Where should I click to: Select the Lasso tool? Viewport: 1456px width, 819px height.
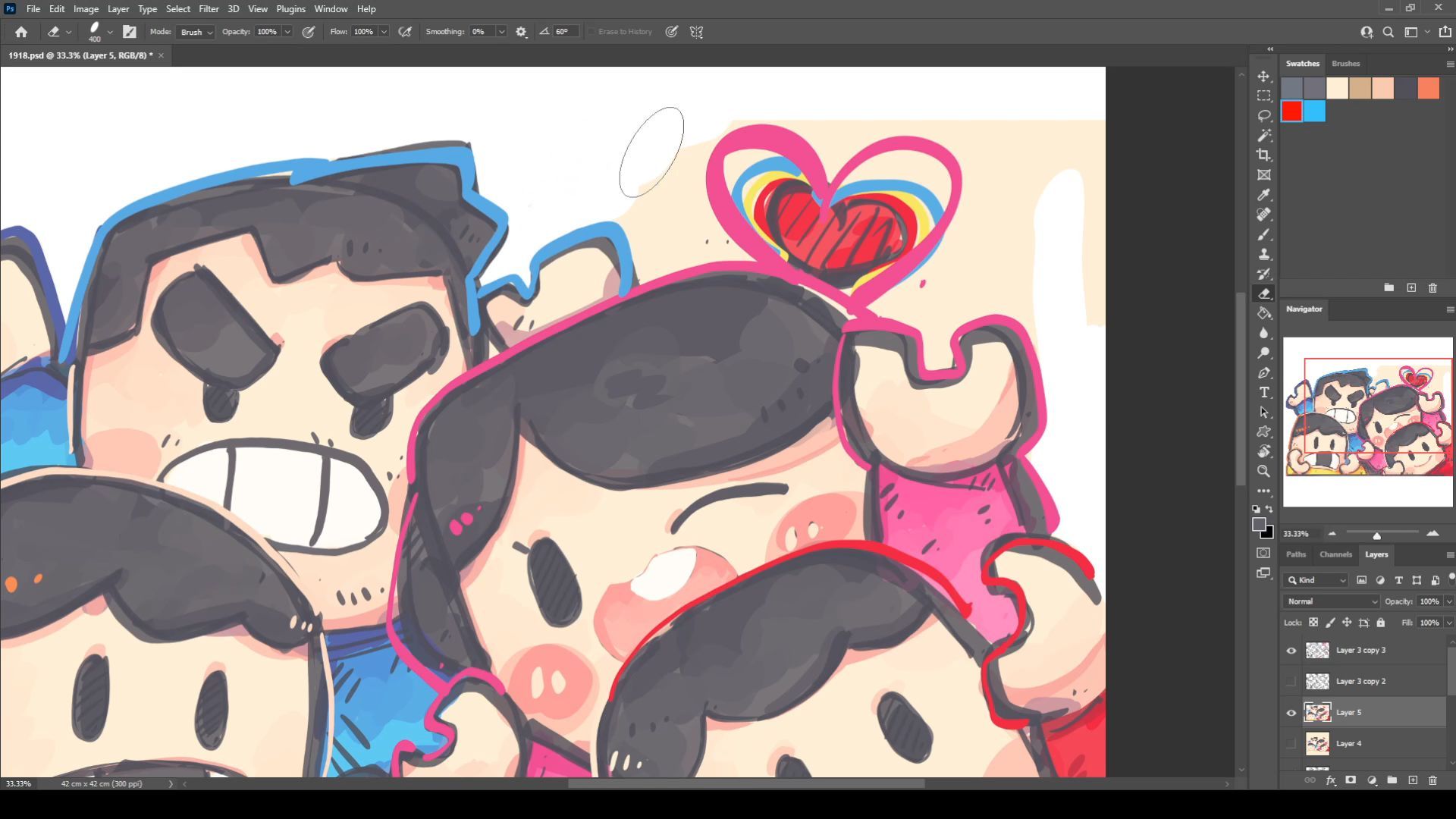[x=1264, y=116]
